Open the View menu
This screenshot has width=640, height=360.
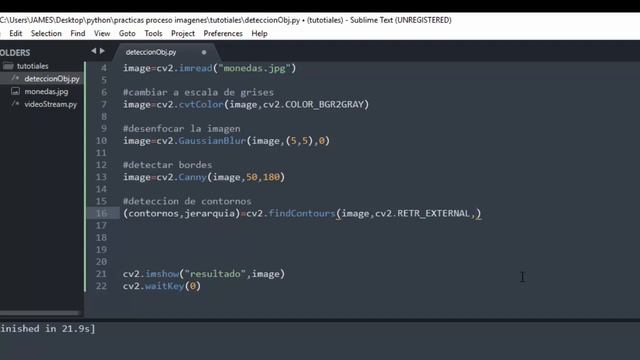pyautogui.click(x=102, y=33)
